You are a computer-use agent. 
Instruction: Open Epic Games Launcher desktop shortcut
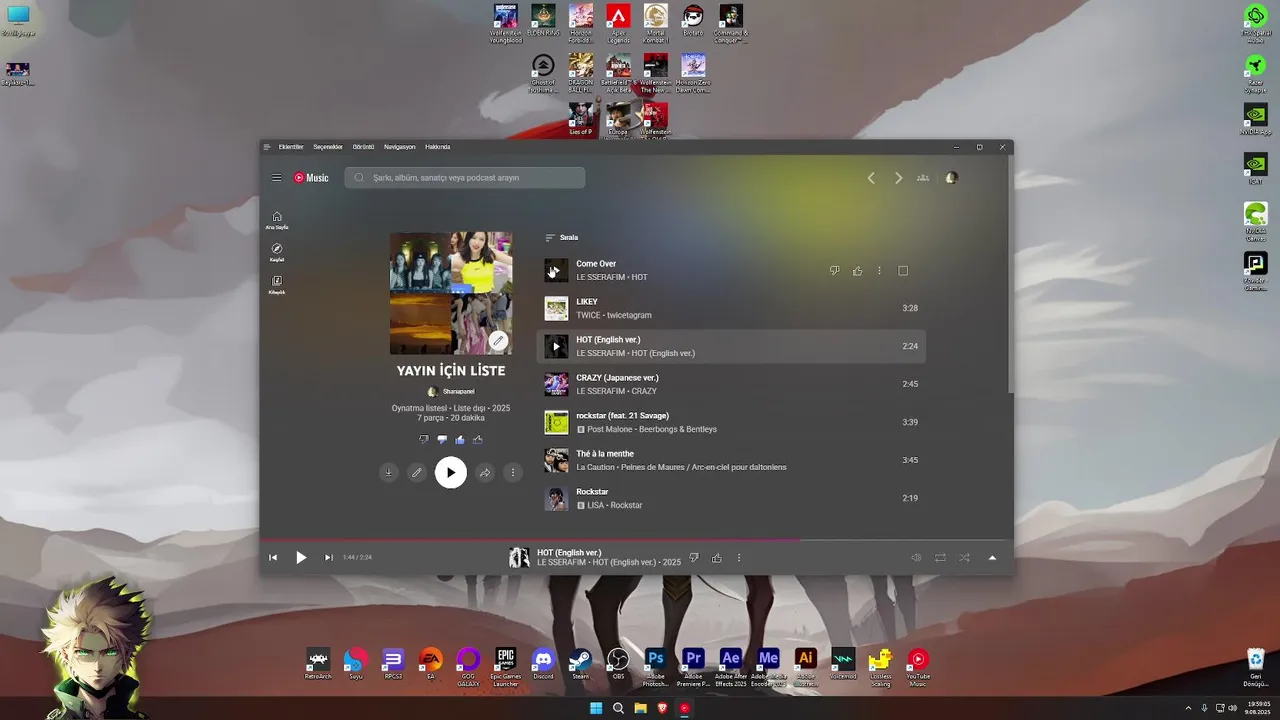click(x=506, y=667)
